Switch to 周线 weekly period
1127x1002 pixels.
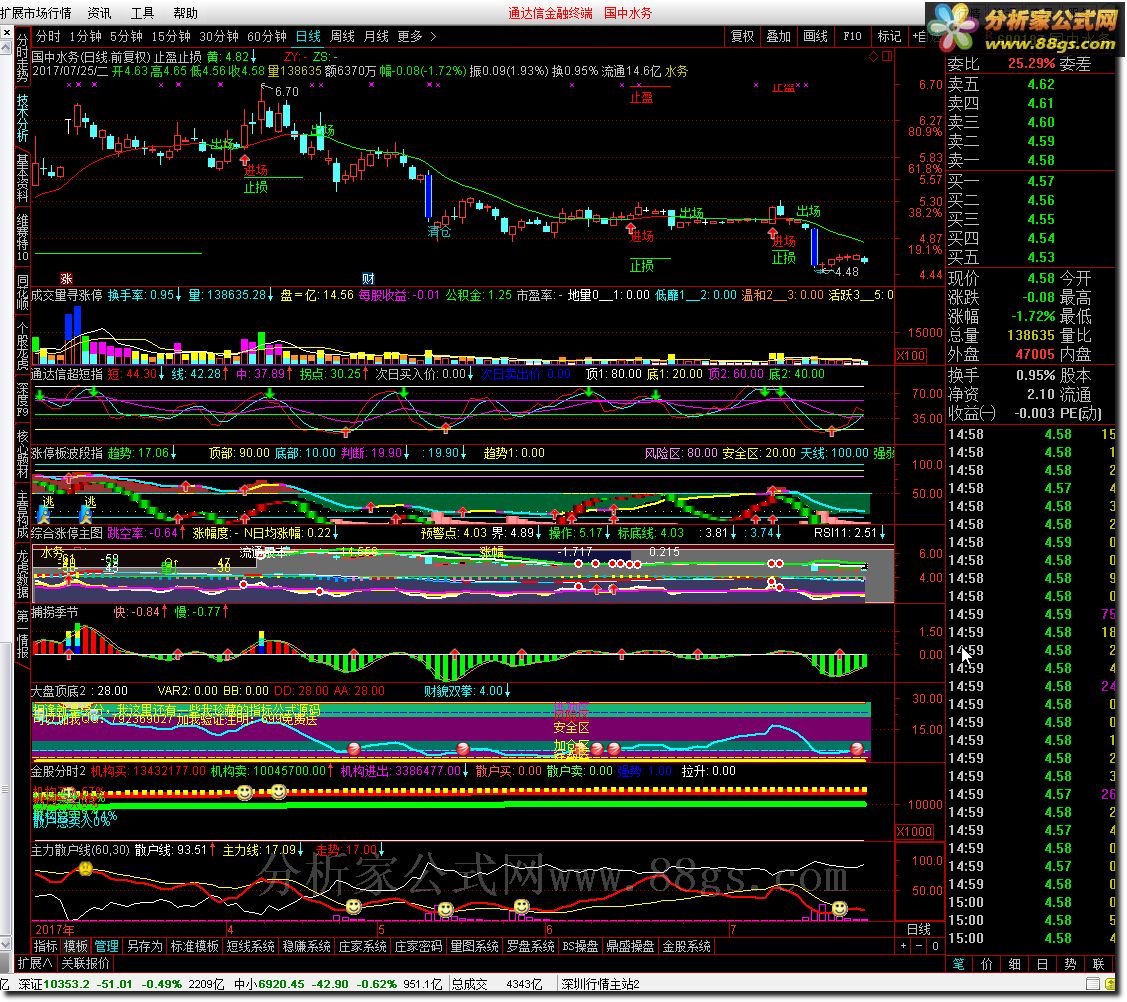(x=343, y=36)
